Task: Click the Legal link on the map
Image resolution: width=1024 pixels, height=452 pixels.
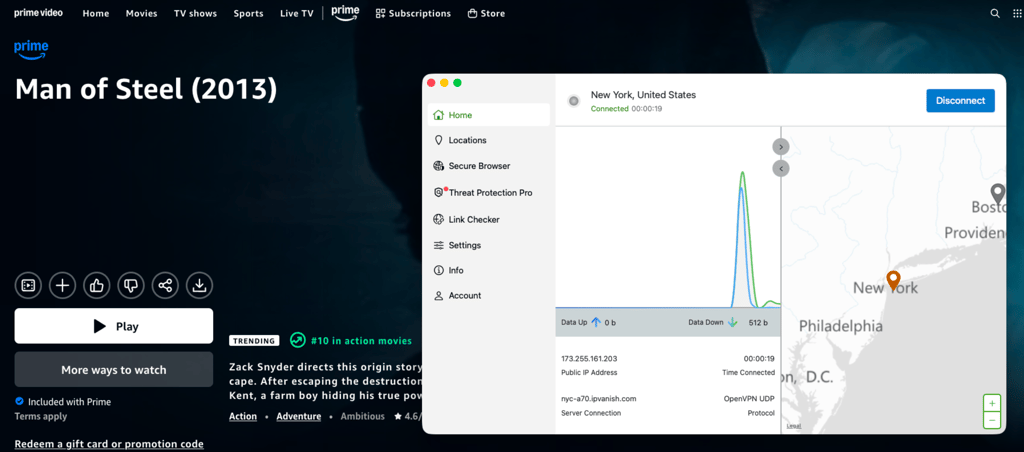Action: pyautogui.click(x=793, y=426)
